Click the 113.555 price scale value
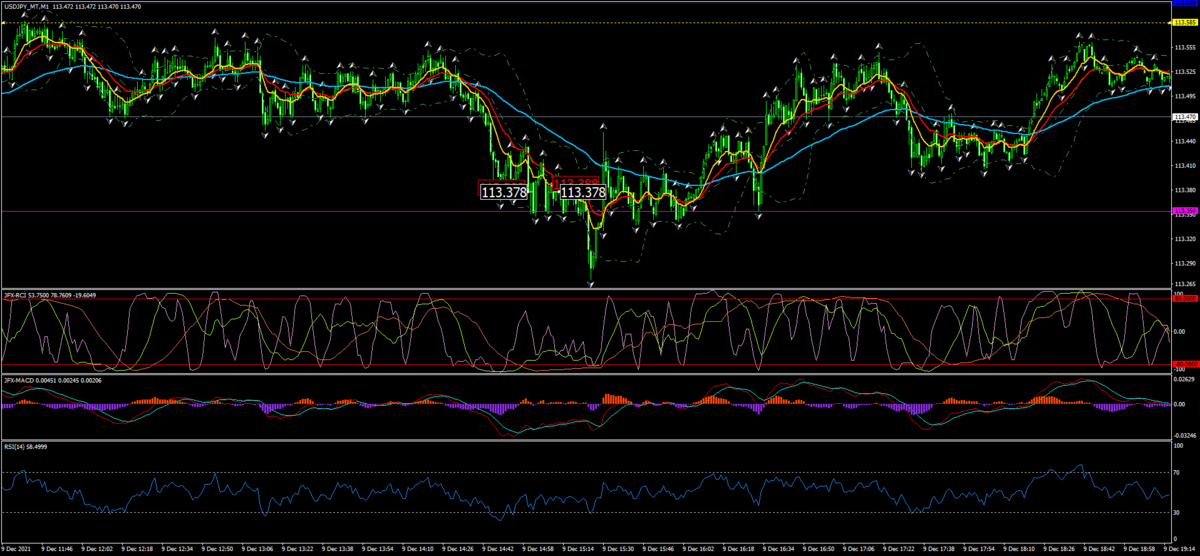 coord(1184,47)
